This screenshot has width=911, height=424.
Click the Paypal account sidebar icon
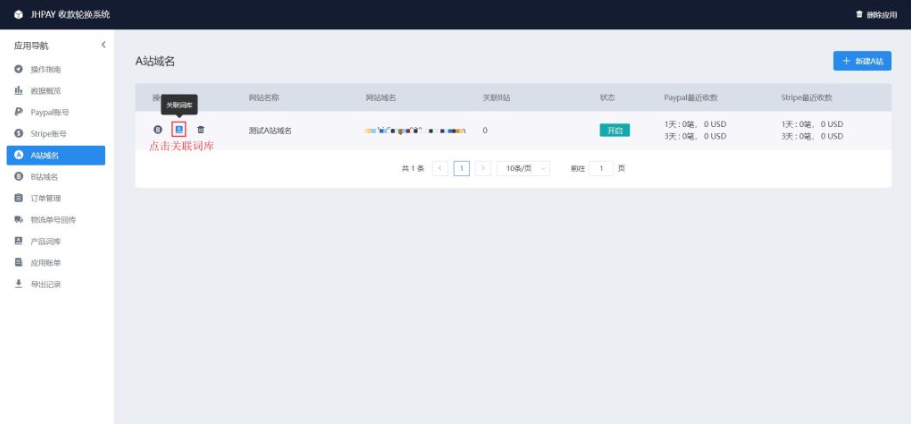[x=19, y=112]
